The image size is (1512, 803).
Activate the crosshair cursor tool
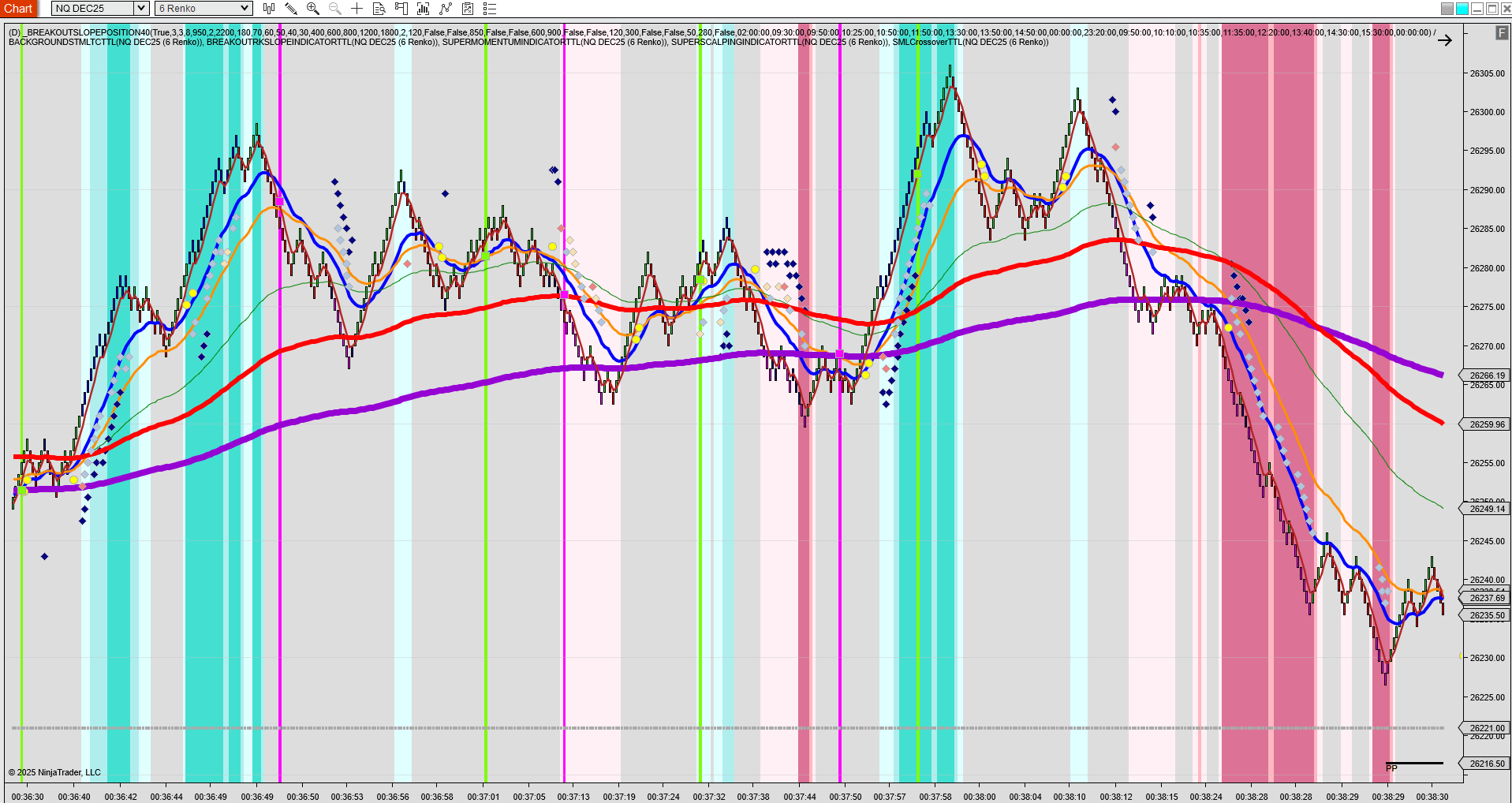(357, 9)
